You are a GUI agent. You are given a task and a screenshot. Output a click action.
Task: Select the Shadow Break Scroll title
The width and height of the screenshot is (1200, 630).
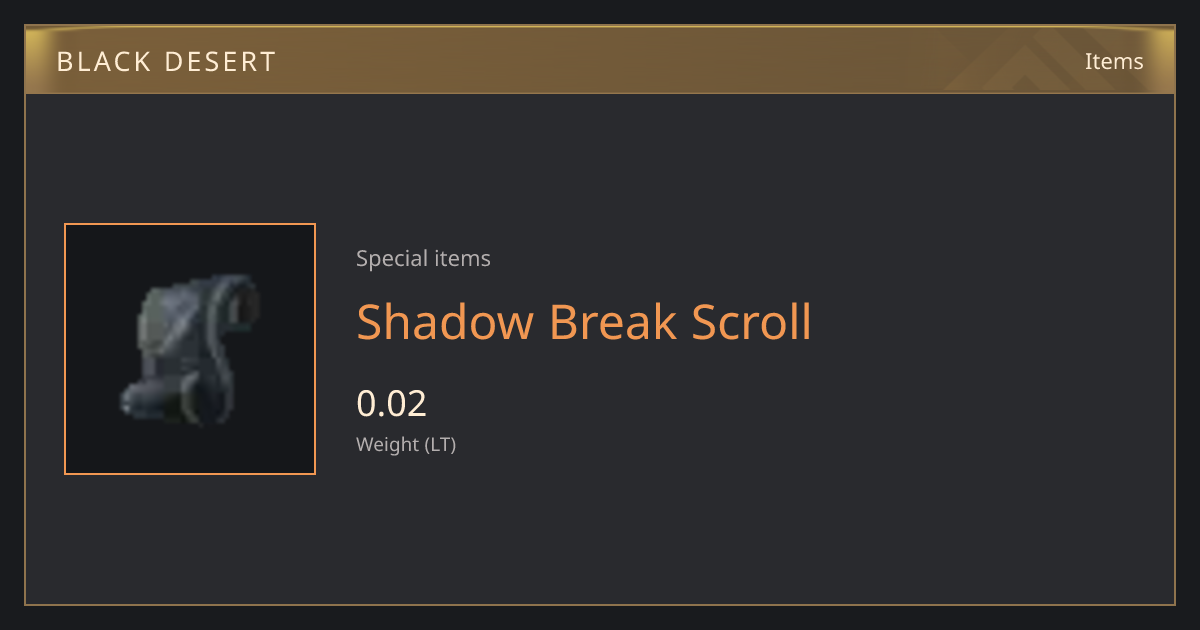pos(584,322)
